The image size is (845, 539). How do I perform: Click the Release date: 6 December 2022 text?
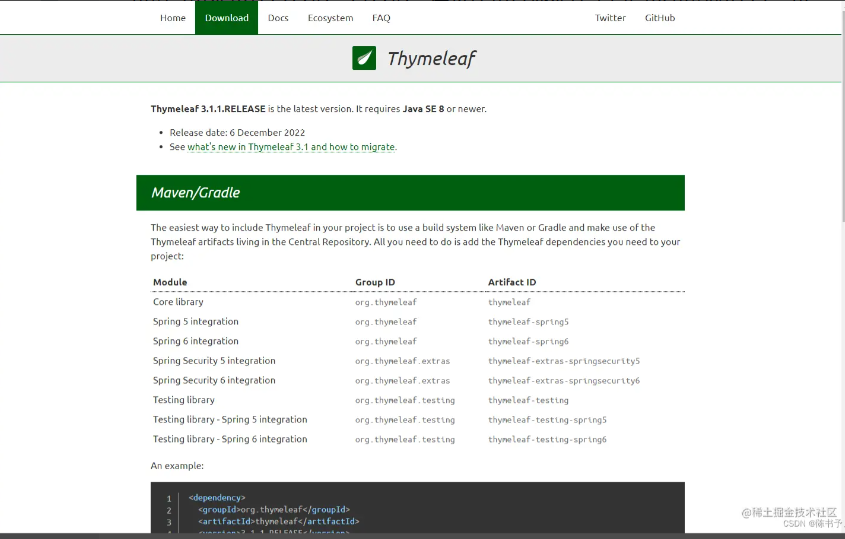pos(237,133)
